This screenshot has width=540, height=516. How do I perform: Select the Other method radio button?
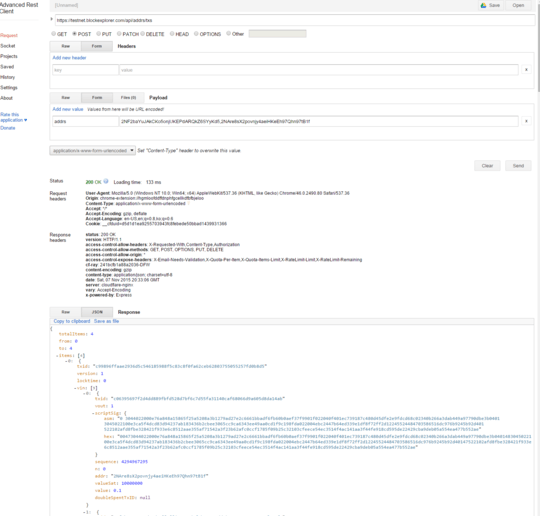pyautogui.click(x=228, y=33)
